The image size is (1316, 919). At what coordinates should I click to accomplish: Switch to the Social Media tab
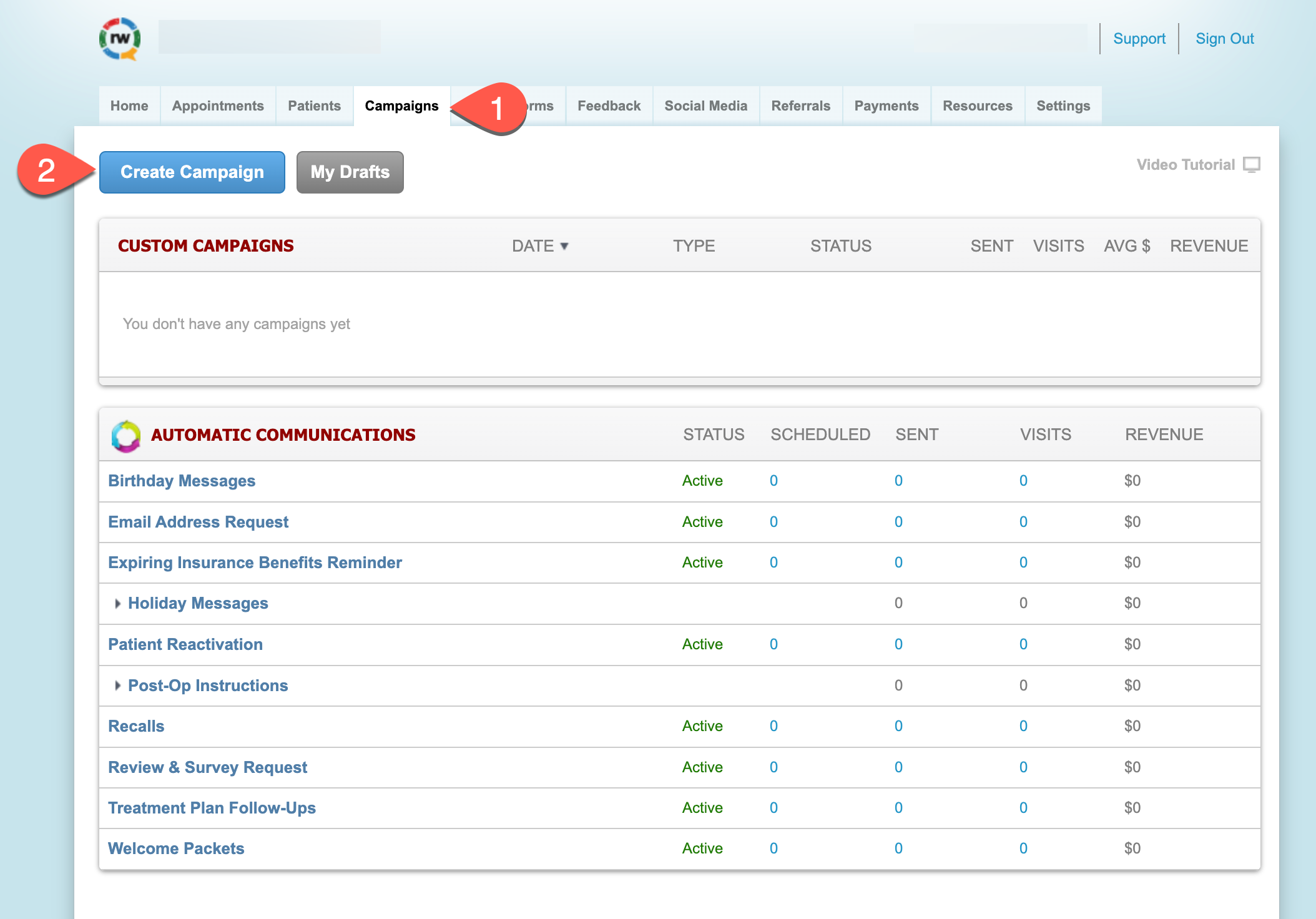pos(705,106)
